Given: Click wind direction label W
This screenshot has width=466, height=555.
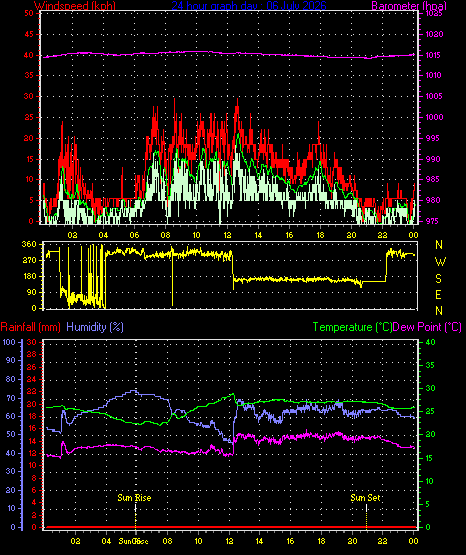Looking at the screenshot, I should click(440, 262).
